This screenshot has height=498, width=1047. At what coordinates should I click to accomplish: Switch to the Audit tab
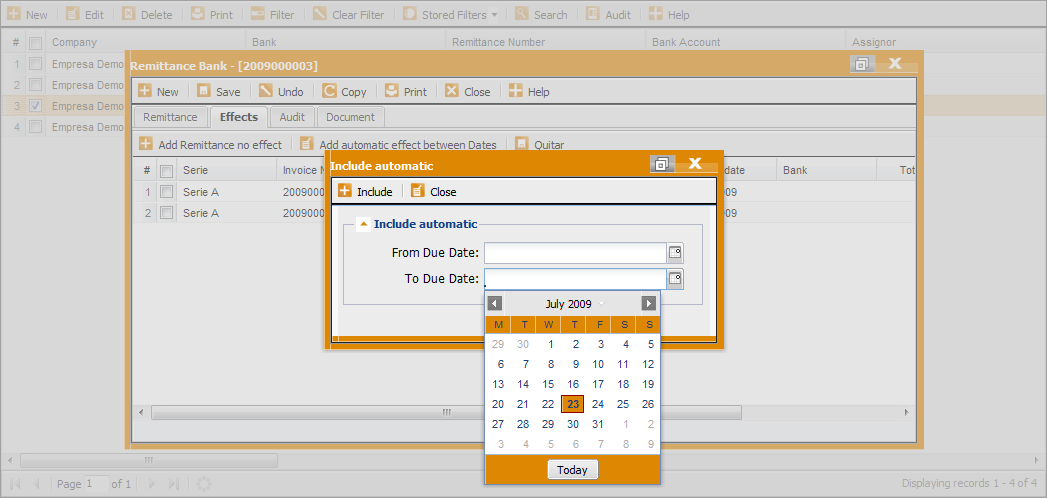292,117
